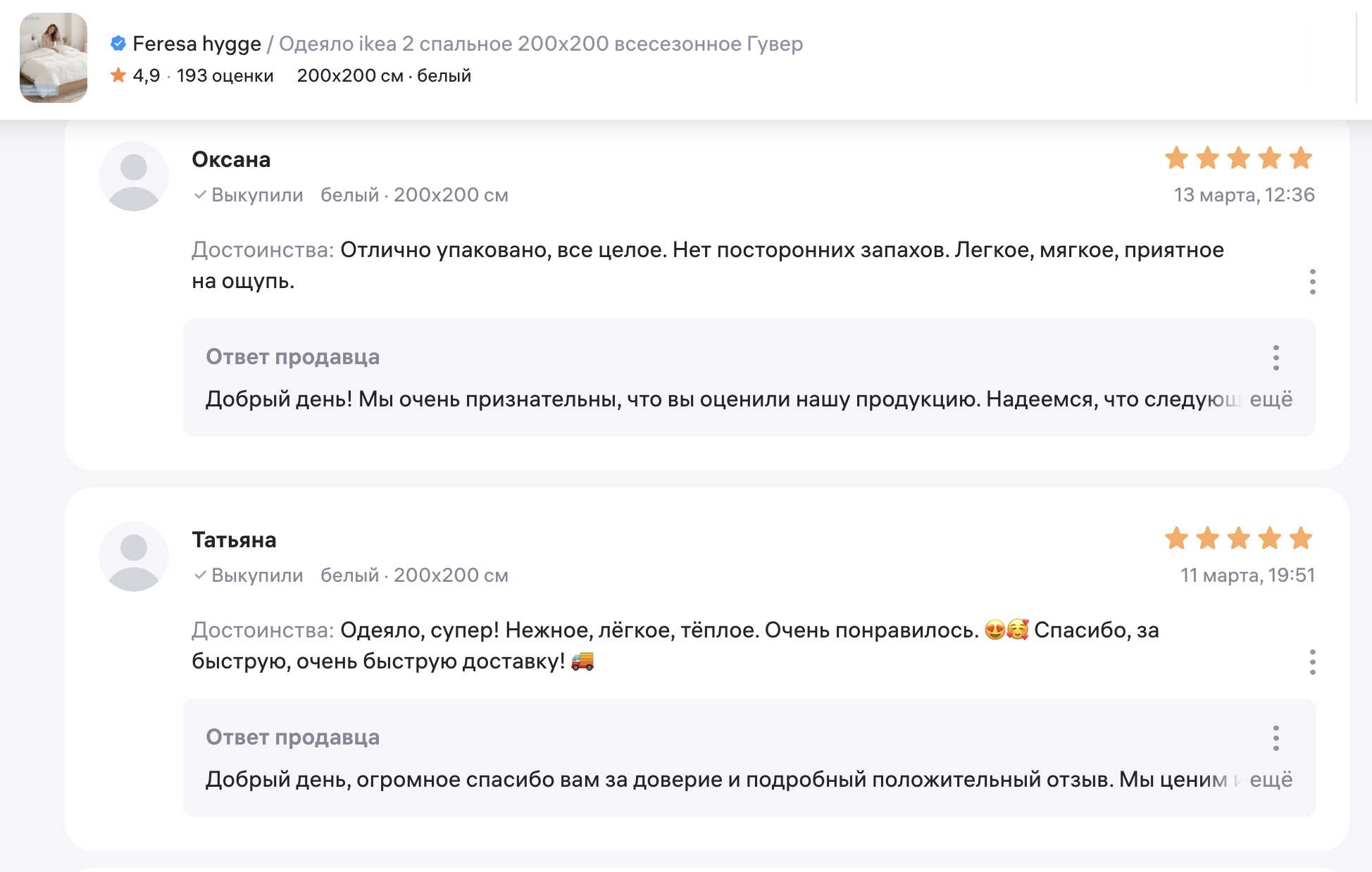Viewport: 1372px width, 872px height.
Task: Click Выкупили checkmark on Татьяна's review
Action: [x=201, y=575]
